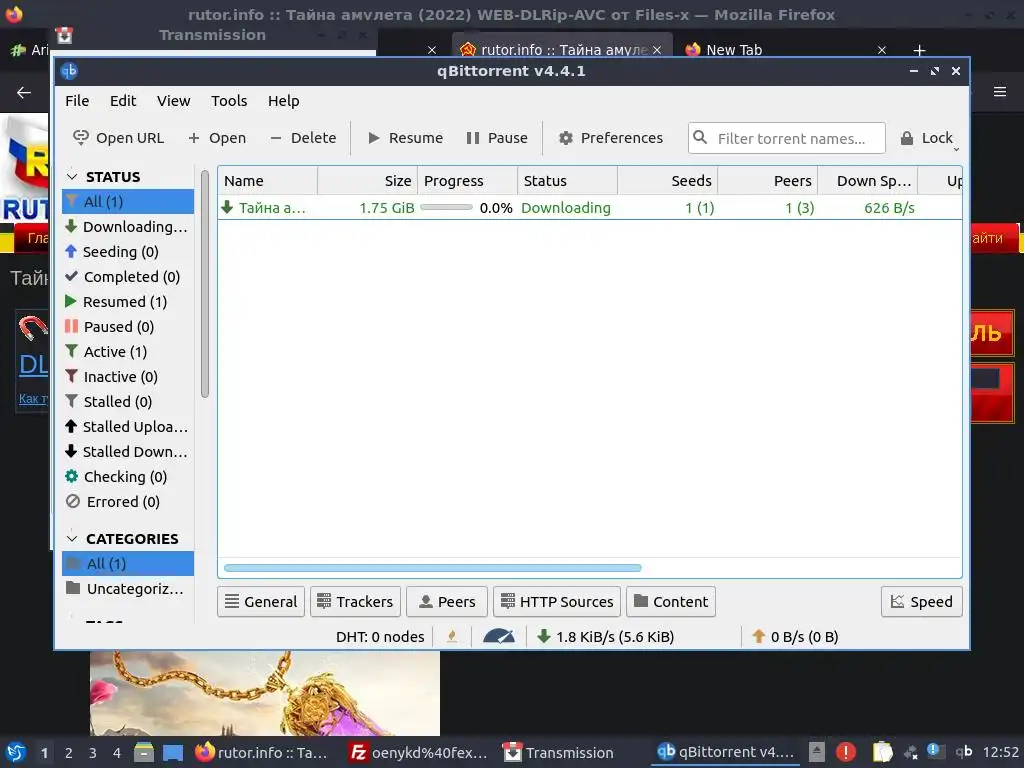Screen dimensions: 1024x768
Task: Collapse the CATEGORIES section
Action: point(72,539)
